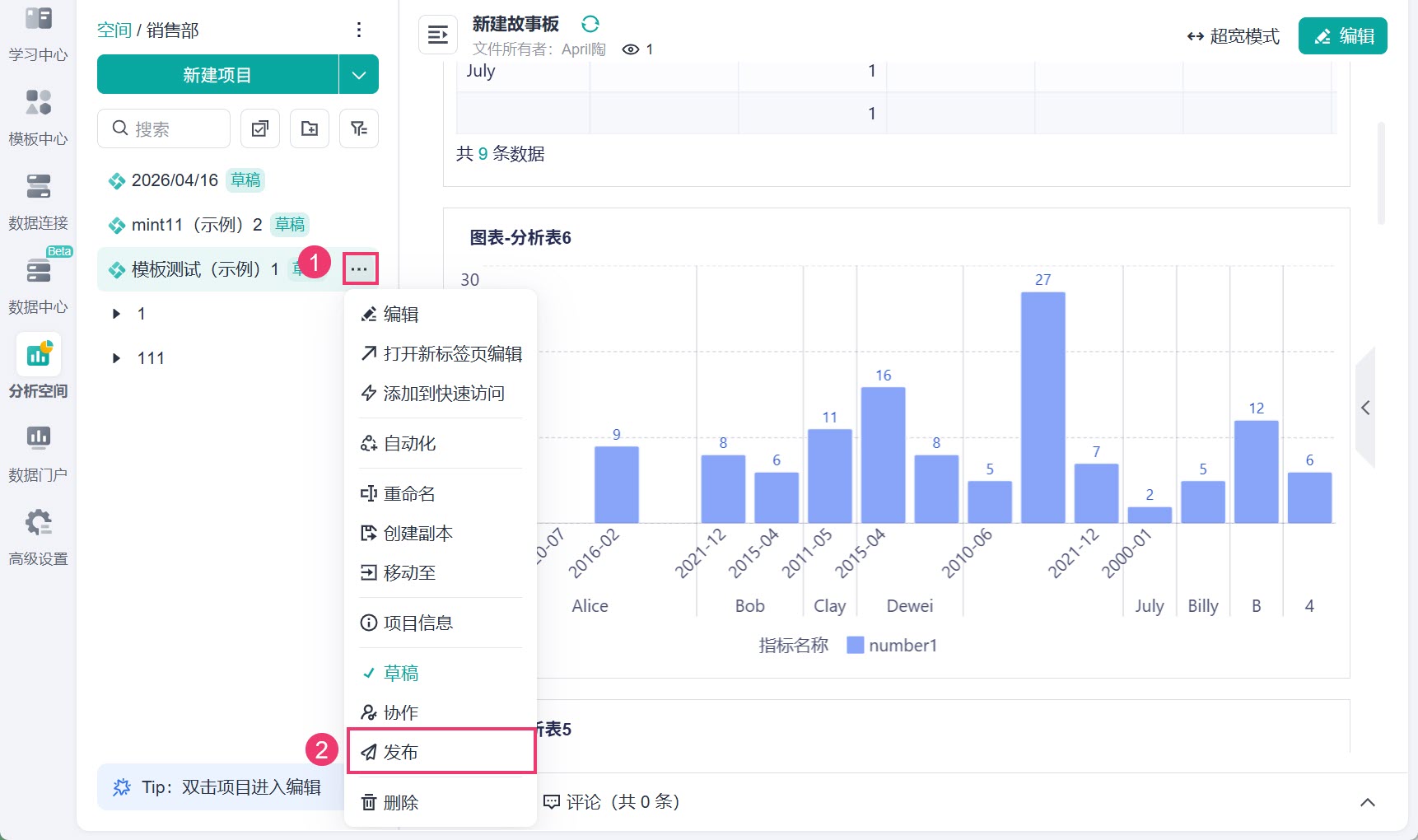Choose 删除 from the context menu
Image resolution: width=1418 pixels, height=840 pixels.
pos(441,802)
